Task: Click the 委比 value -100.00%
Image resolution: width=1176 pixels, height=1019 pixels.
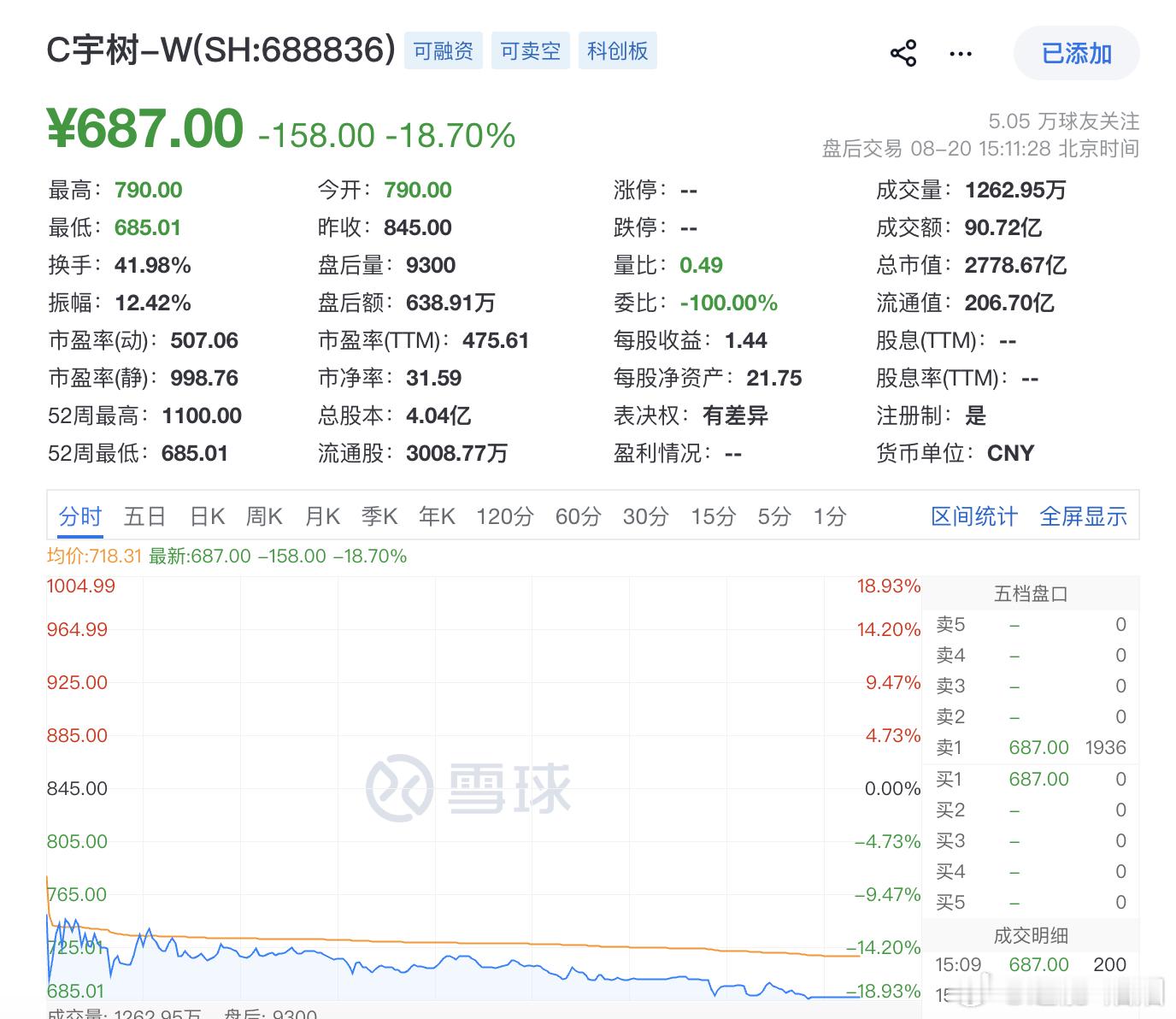Action: pyautogui.click(x=728, y=303)
